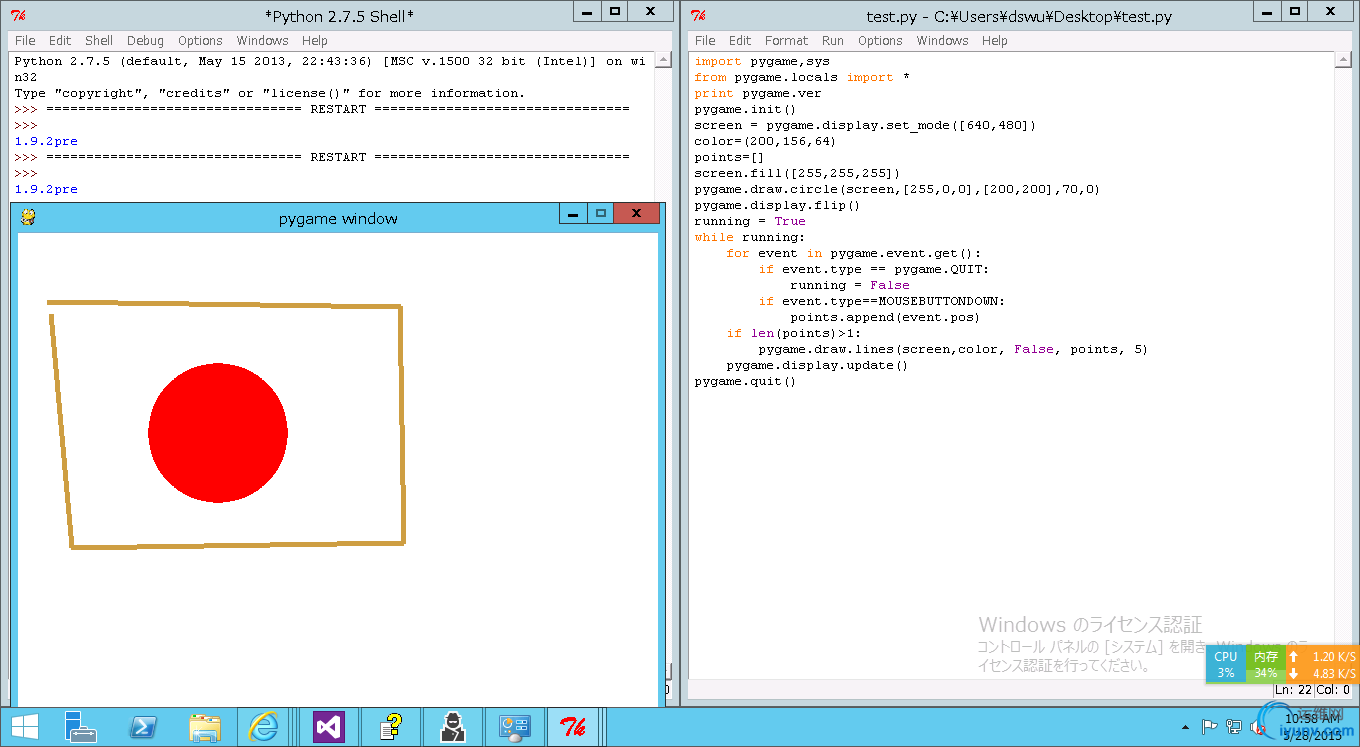The width and height of the screenshot is (1360, 747).
Task: Click the 'pygame.init()' line
Action: pyautogui.click(x=745, y=109)
